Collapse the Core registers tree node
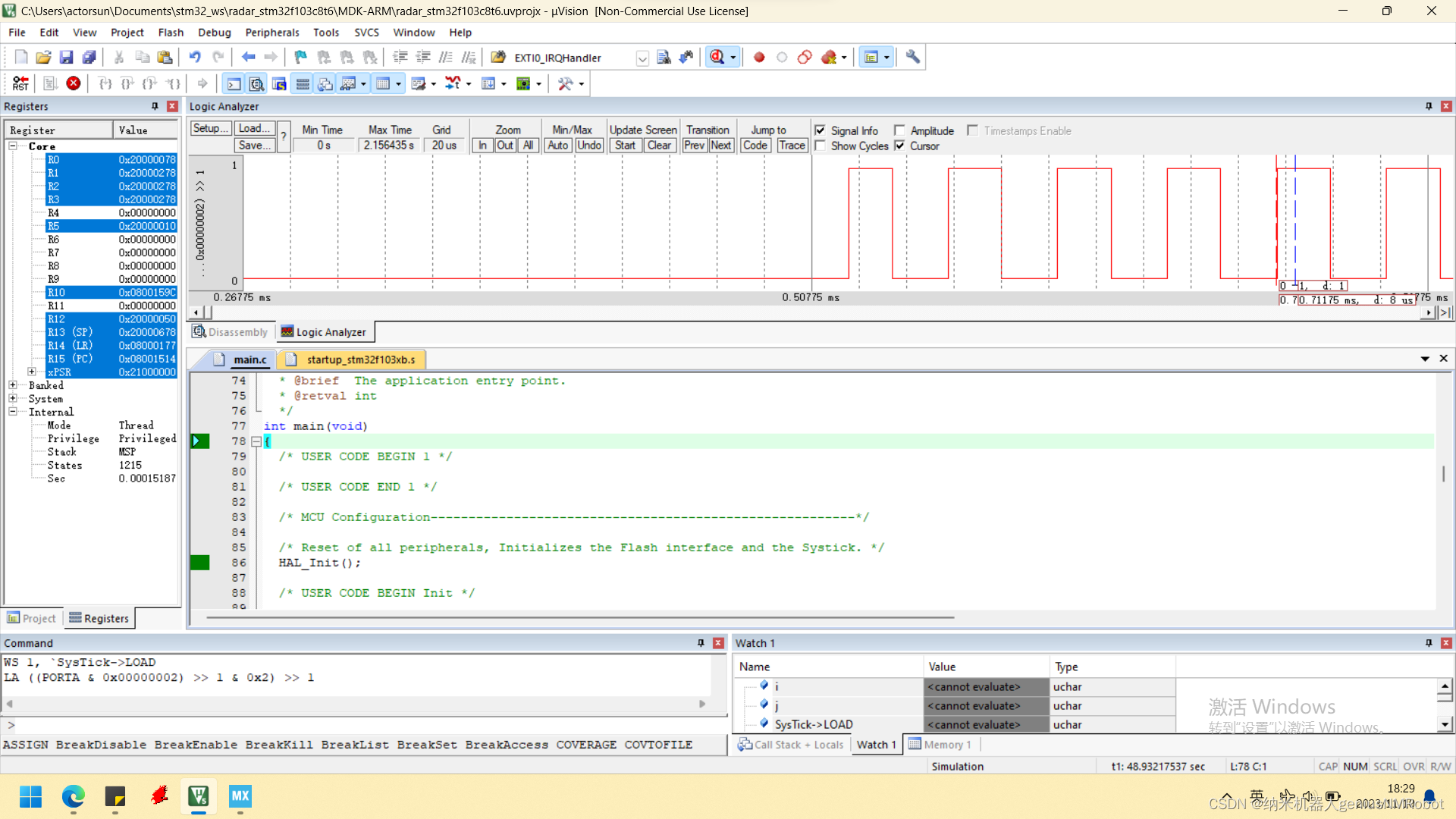The height and width of the screenshot is (819, 1456). point(13,146)
